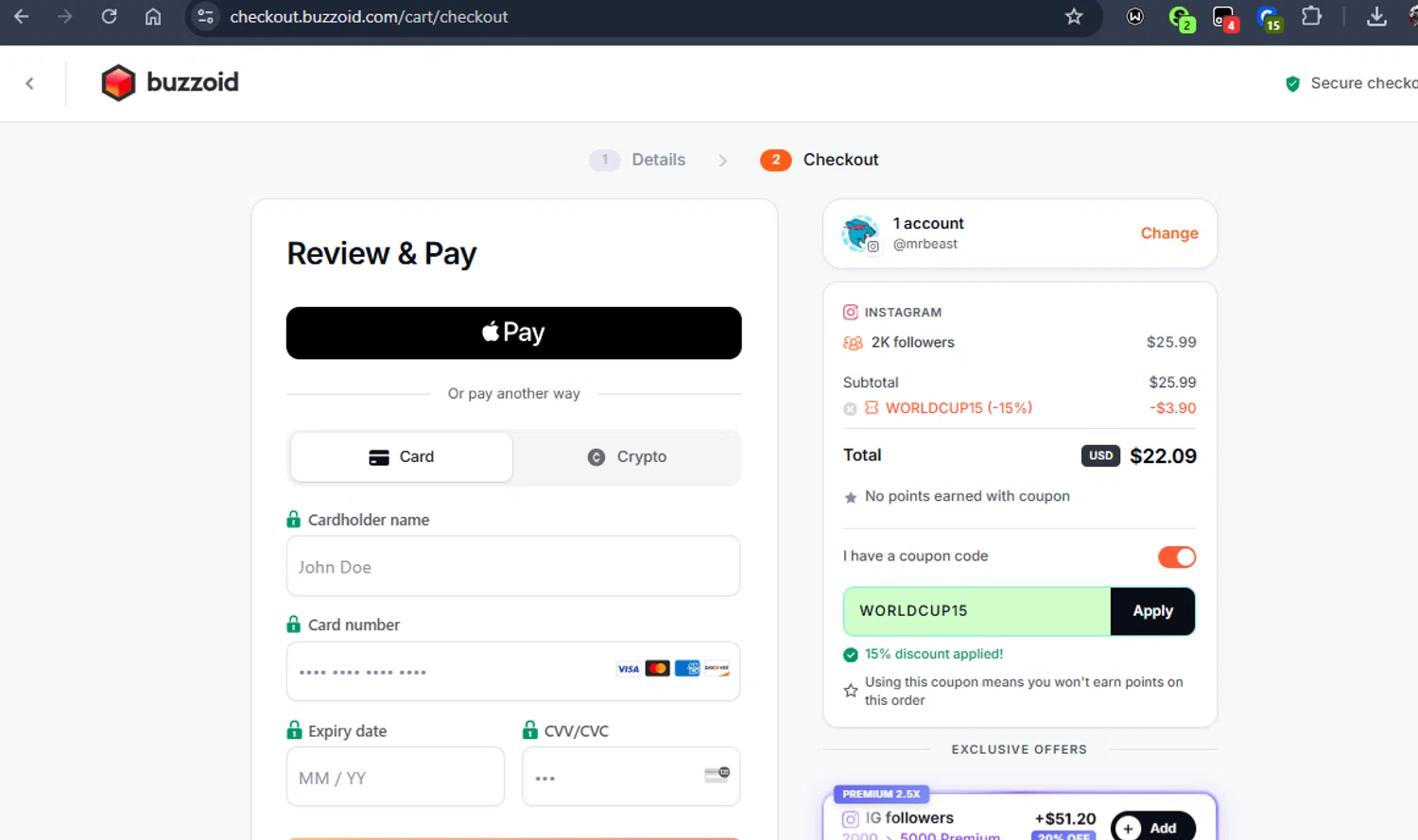The width and height of the screenshot is (1418, 840).
Task: Click the Secure checkout shield icon
Action: click(1292, 83)
